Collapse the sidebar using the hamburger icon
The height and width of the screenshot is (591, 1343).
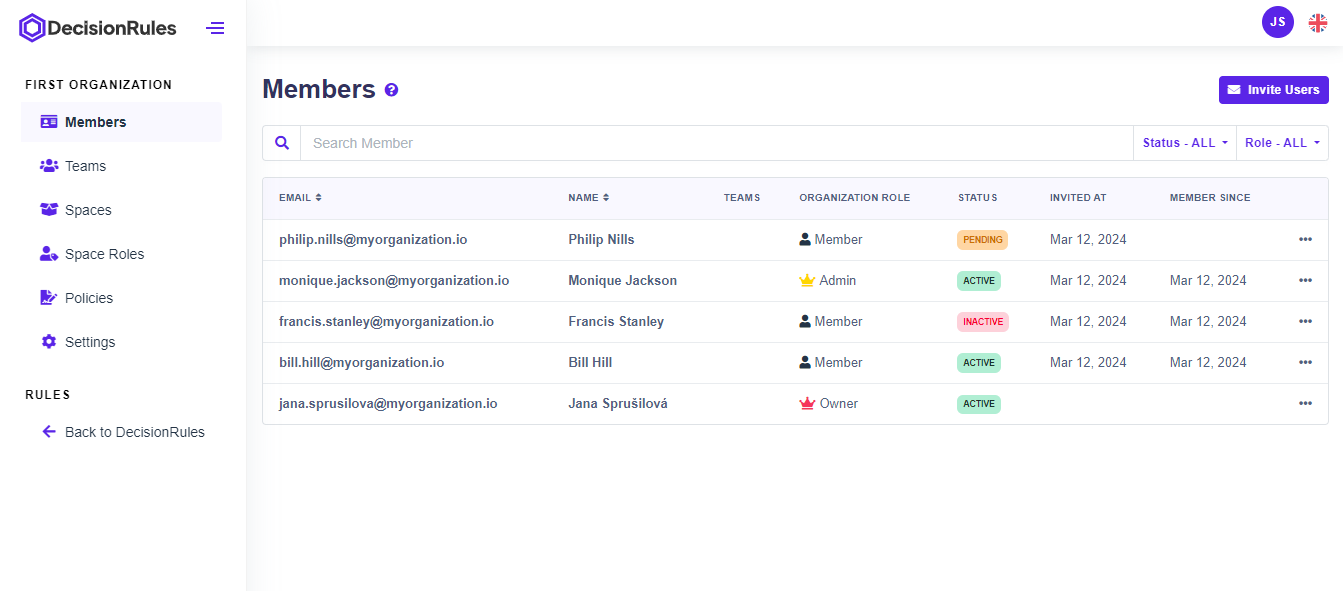click(x=215, y=28)
